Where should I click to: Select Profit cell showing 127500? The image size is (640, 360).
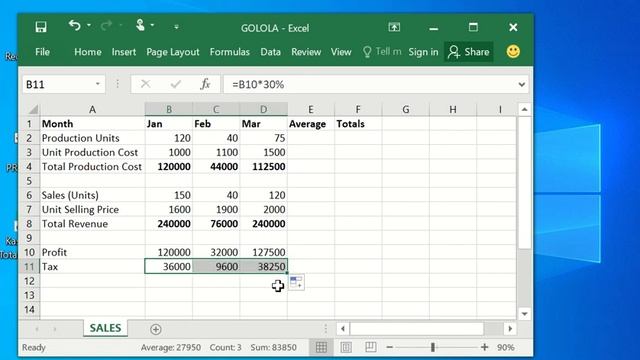264,252
